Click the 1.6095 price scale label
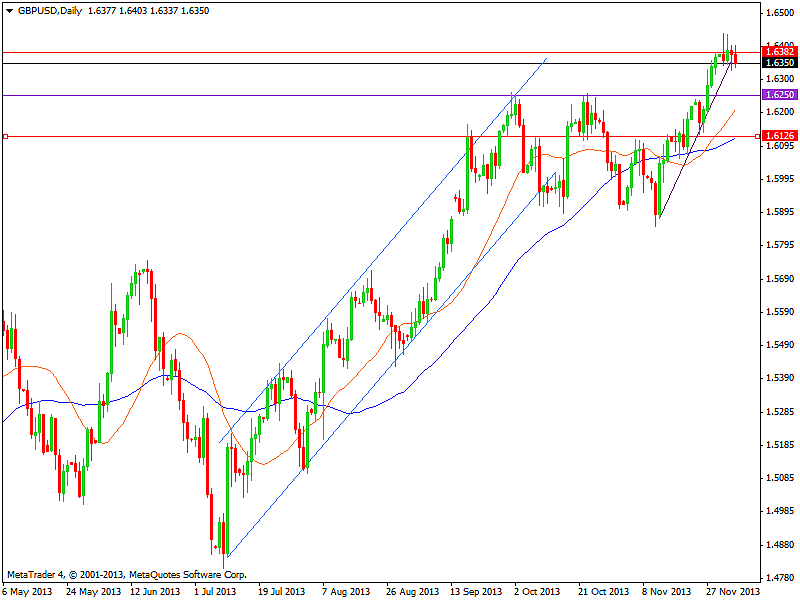 (x=780, y=146)
